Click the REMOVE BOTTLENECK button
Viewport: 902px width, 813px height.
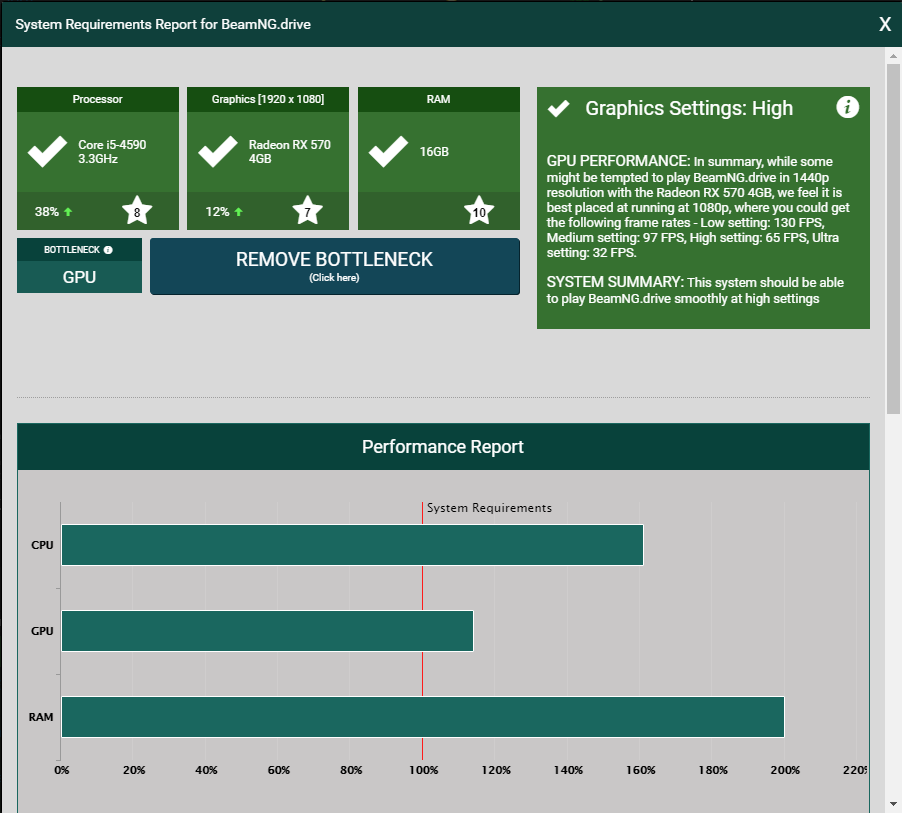point(335,266)
